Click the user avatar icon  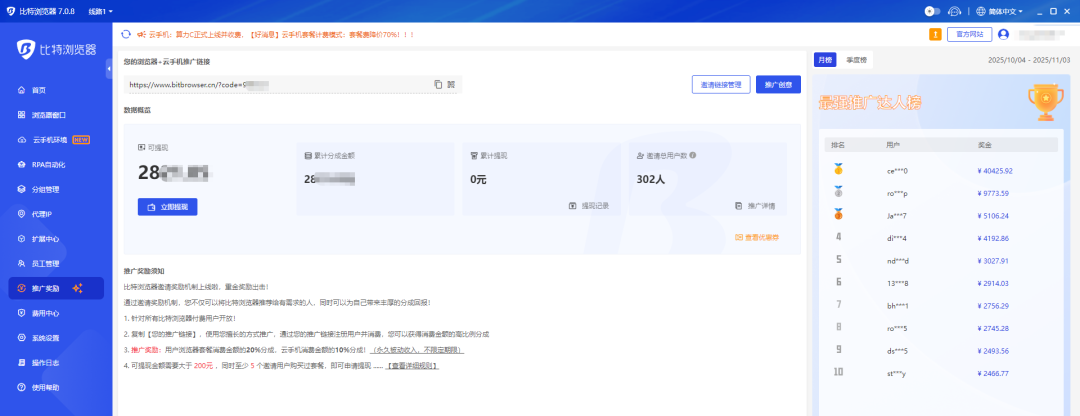pyautogui.click(x=1003, y=34)
